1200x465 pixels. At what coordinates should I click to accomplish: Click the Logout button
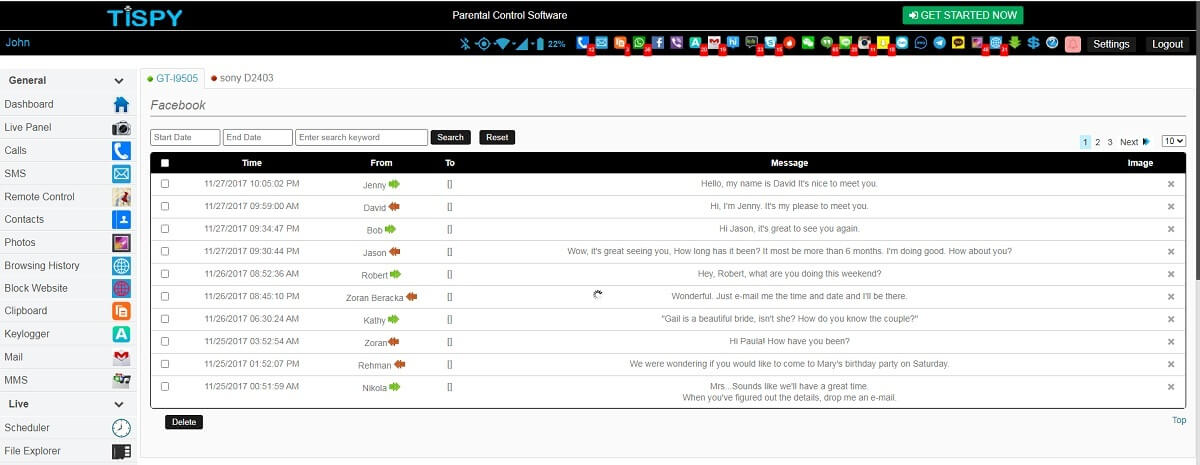click(x=1167, y=44)
